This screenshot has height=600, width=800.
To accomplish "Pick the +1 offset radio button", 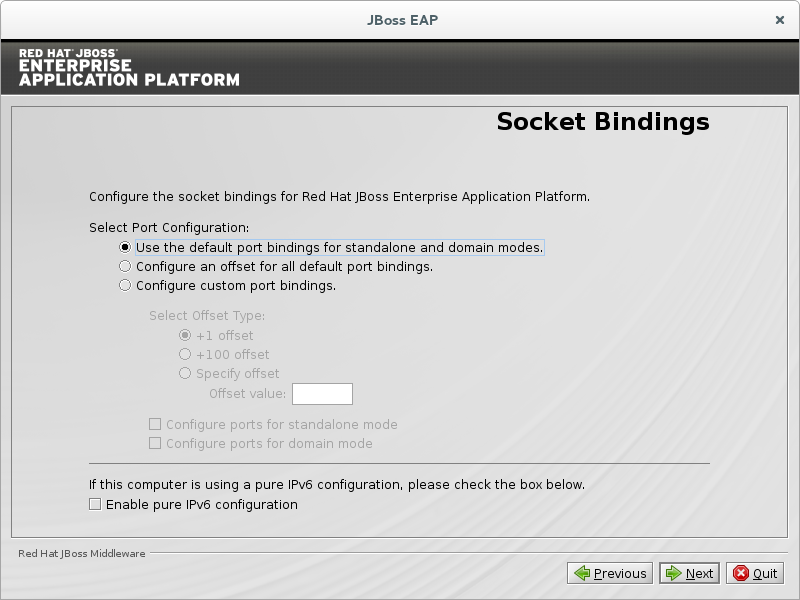I will click(x=185, y=335).
